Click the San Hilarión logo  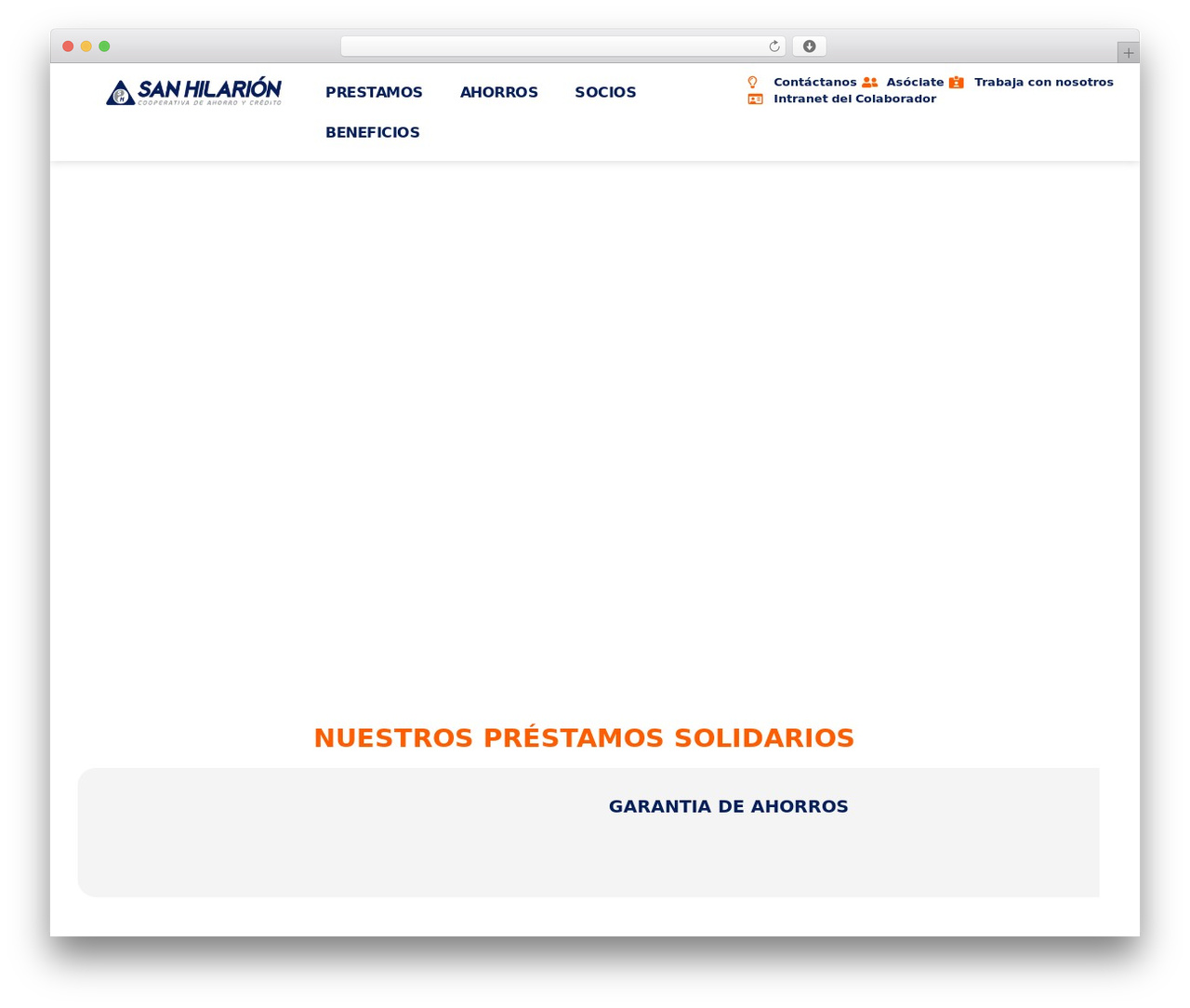tap(193, 91)
